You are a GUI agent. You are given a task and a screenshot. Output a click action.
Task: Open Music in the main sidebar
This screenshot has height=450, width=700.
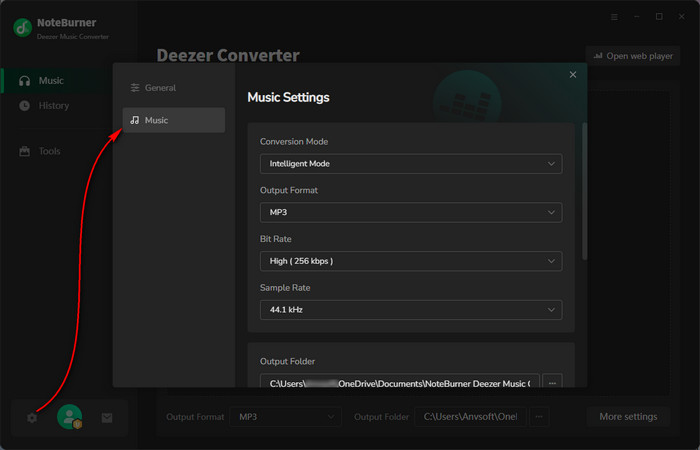click(x=56, y=81)
